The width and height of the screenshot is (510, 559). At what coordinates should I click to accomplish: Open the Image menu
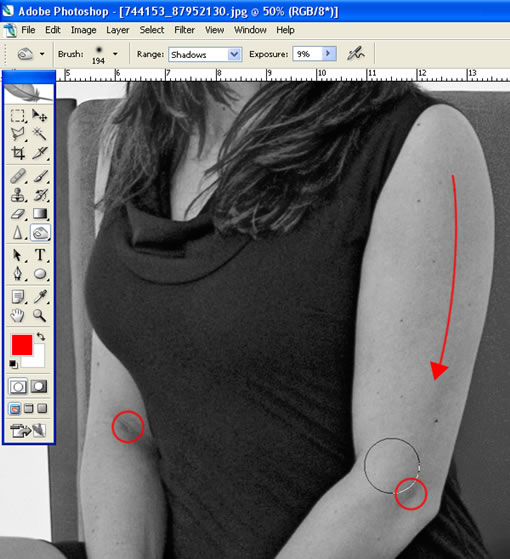[x=83, y=30]
